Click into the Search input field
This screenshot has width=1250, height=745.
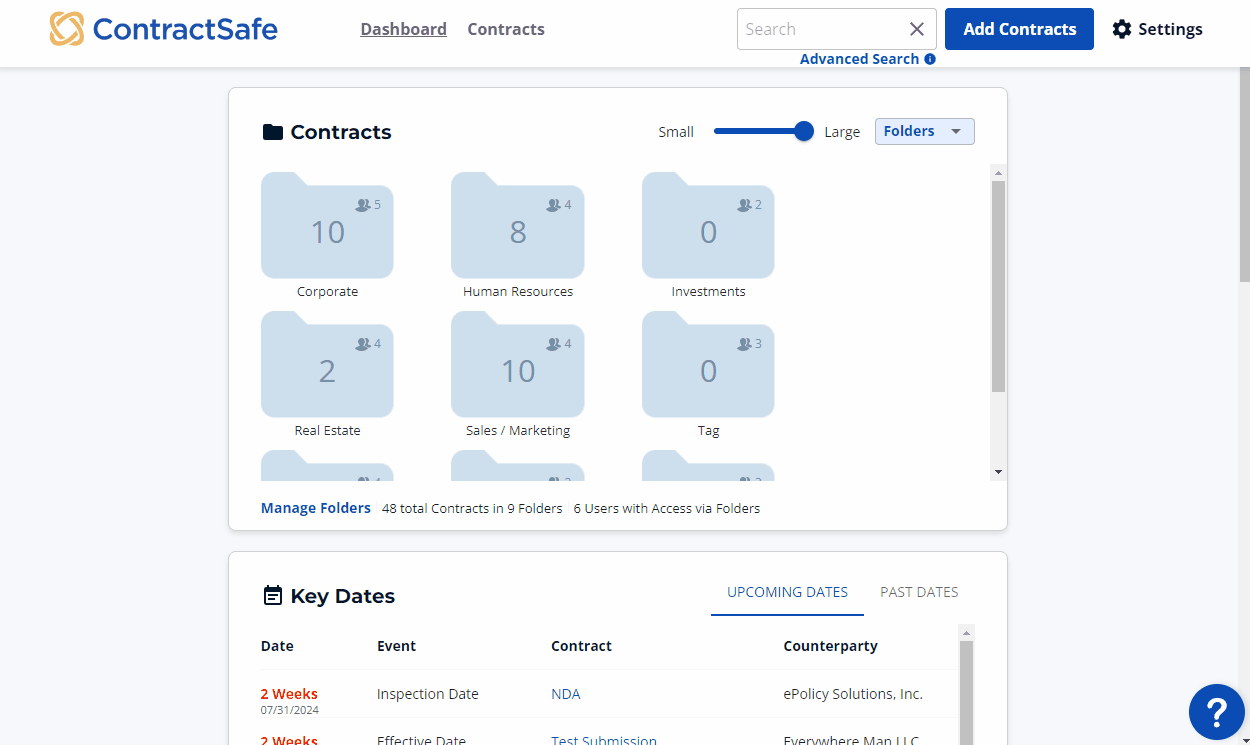pyautogui.click(x=820, y=29)
